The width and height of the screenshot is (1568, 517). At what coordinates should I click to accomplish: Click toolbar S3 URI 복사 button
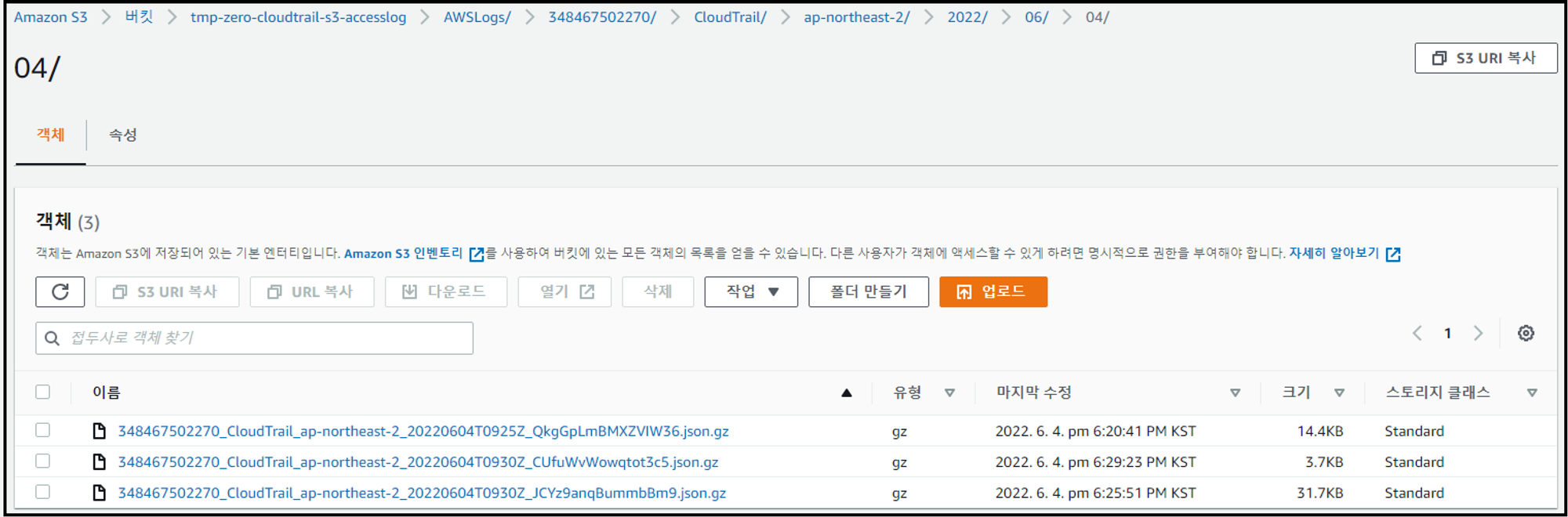(167, 292)
